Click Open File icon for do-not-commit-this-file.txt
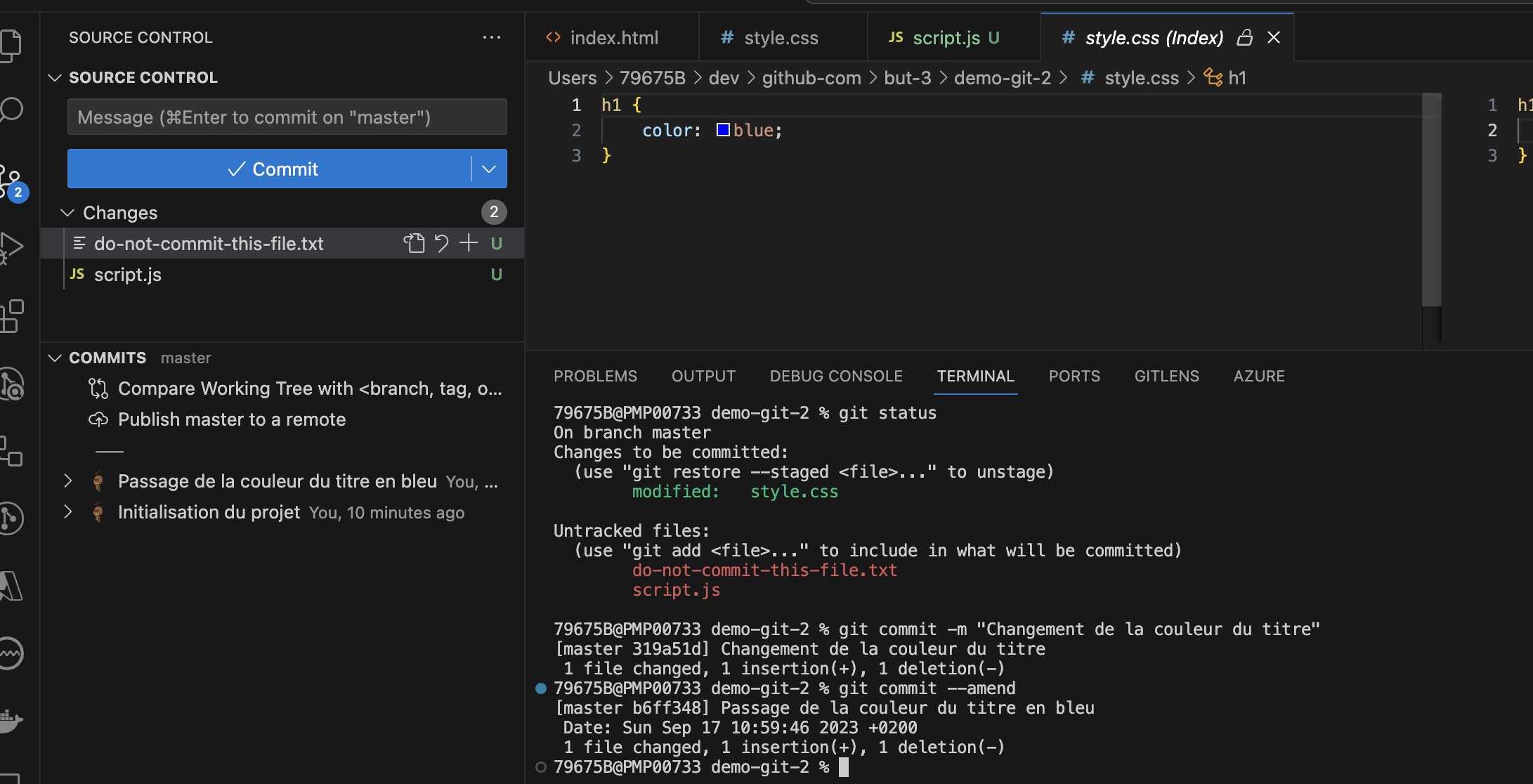The height and width of the screenshot is (784, 1533). point(414,243)
